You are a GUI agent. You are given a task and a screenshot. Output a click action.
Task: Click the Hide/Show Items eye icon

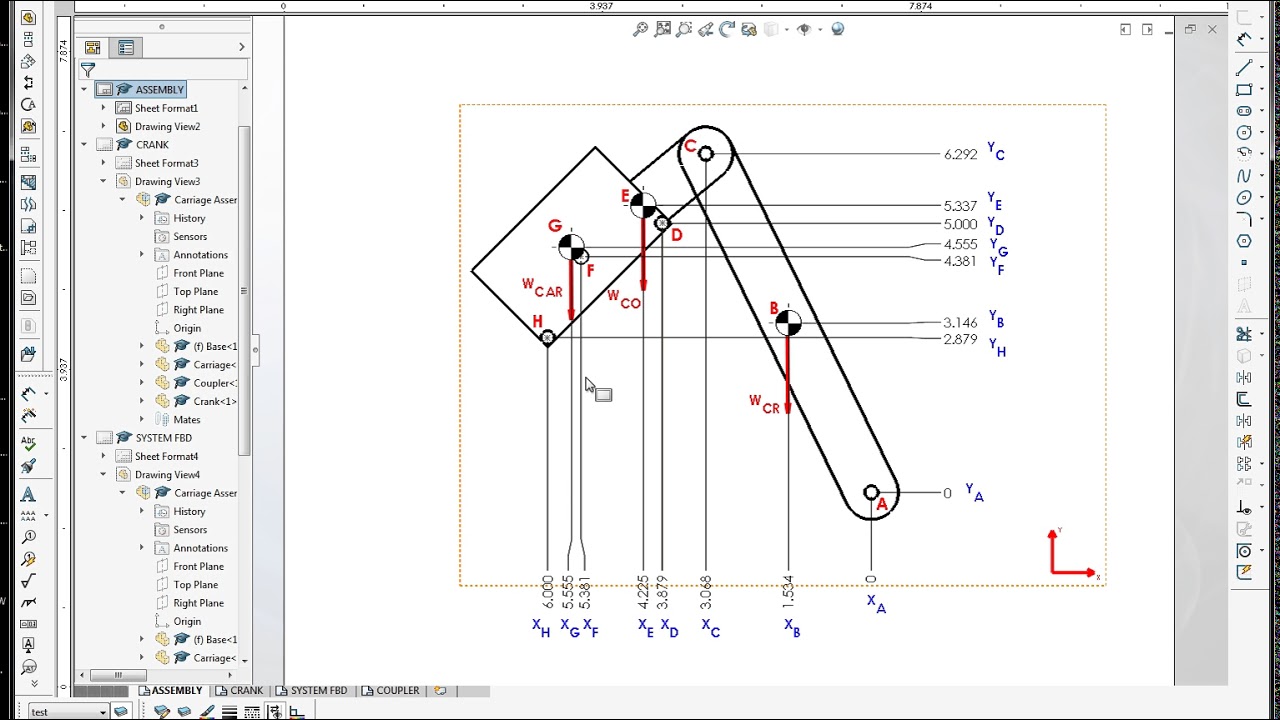coord(803,30)
